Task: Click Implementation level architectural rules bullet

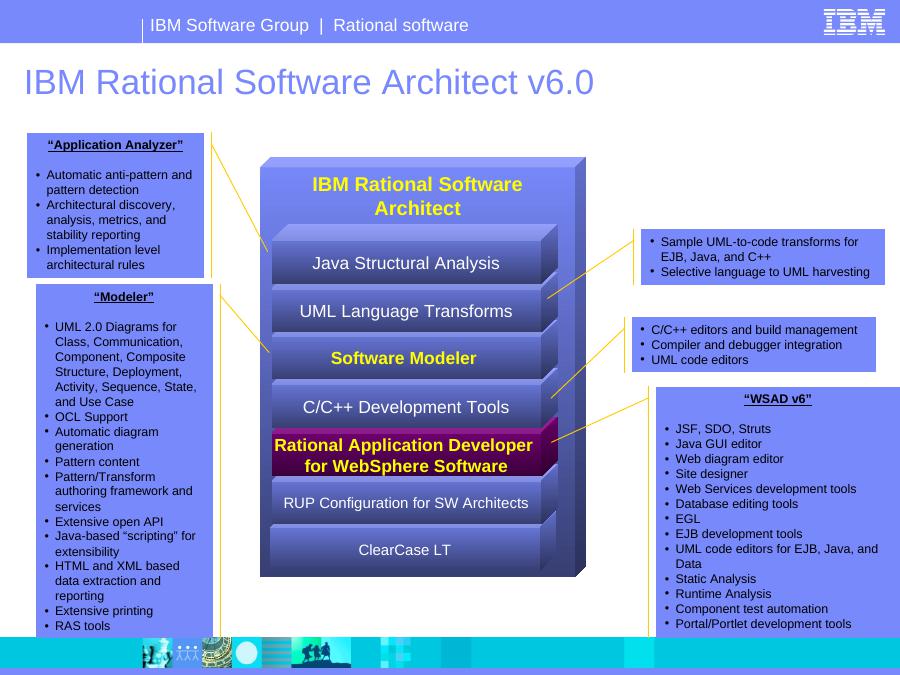Action: (x=103, y=257)
